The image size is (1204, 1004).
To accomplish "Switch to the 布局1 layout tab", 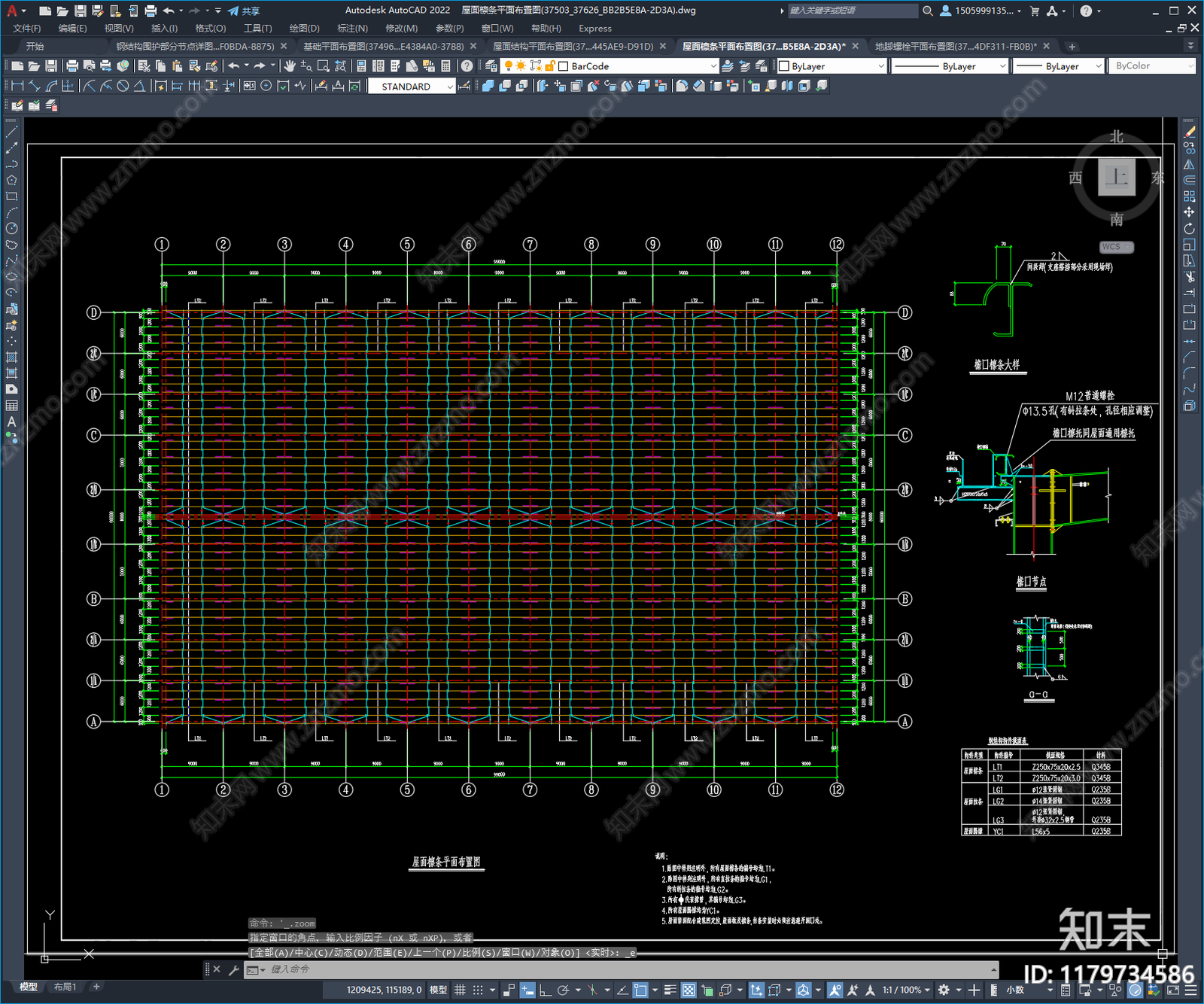I will point(65,987).
